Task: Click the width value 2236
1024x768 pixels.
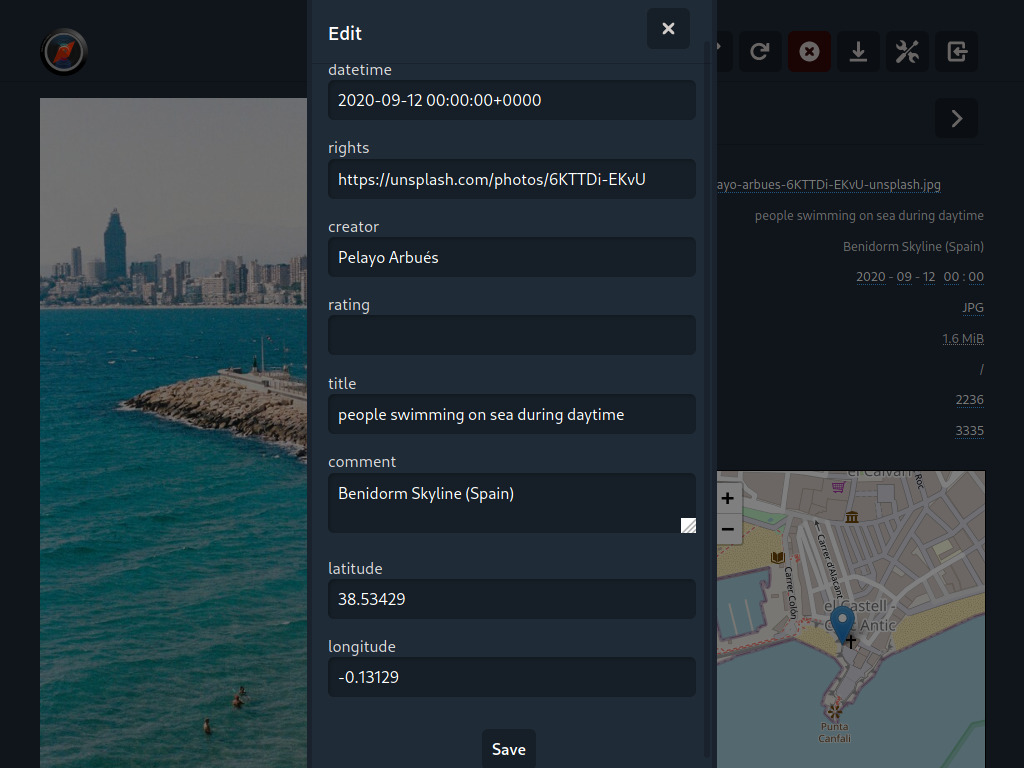Action: 969,400
